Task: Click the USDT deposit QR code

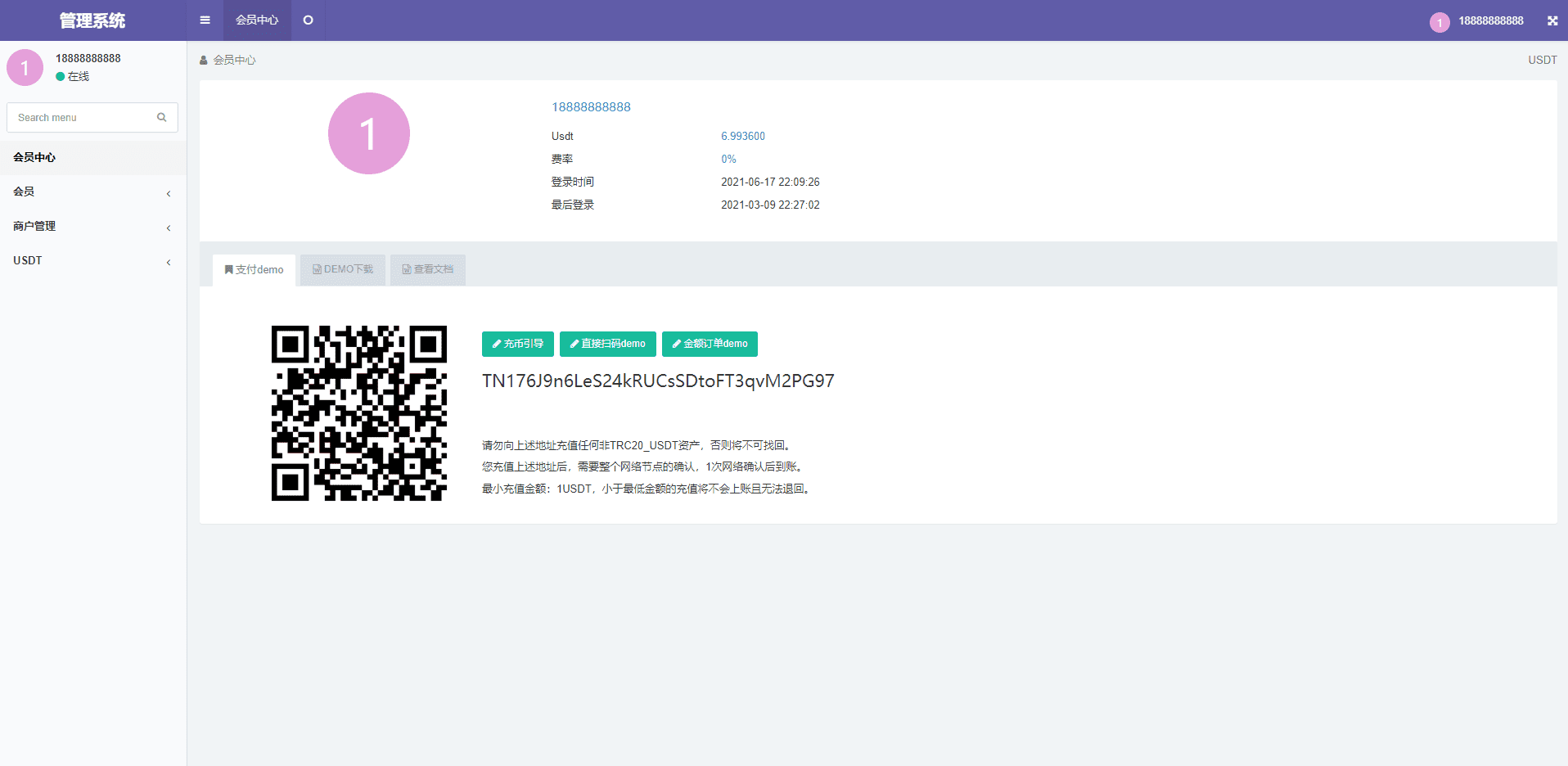Action: [359, 413]
